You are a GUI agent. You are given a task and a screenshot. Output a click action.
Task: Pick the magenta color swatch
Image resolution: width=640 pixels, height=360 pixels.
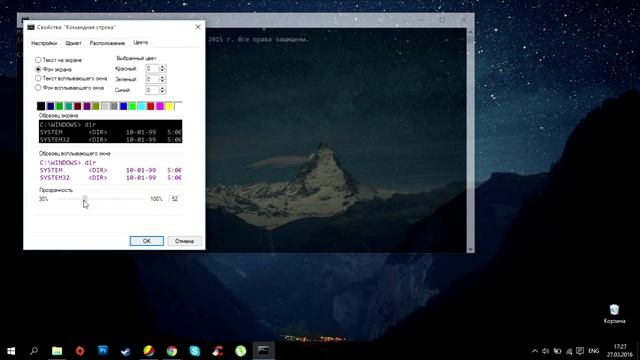tap(160, 106)
